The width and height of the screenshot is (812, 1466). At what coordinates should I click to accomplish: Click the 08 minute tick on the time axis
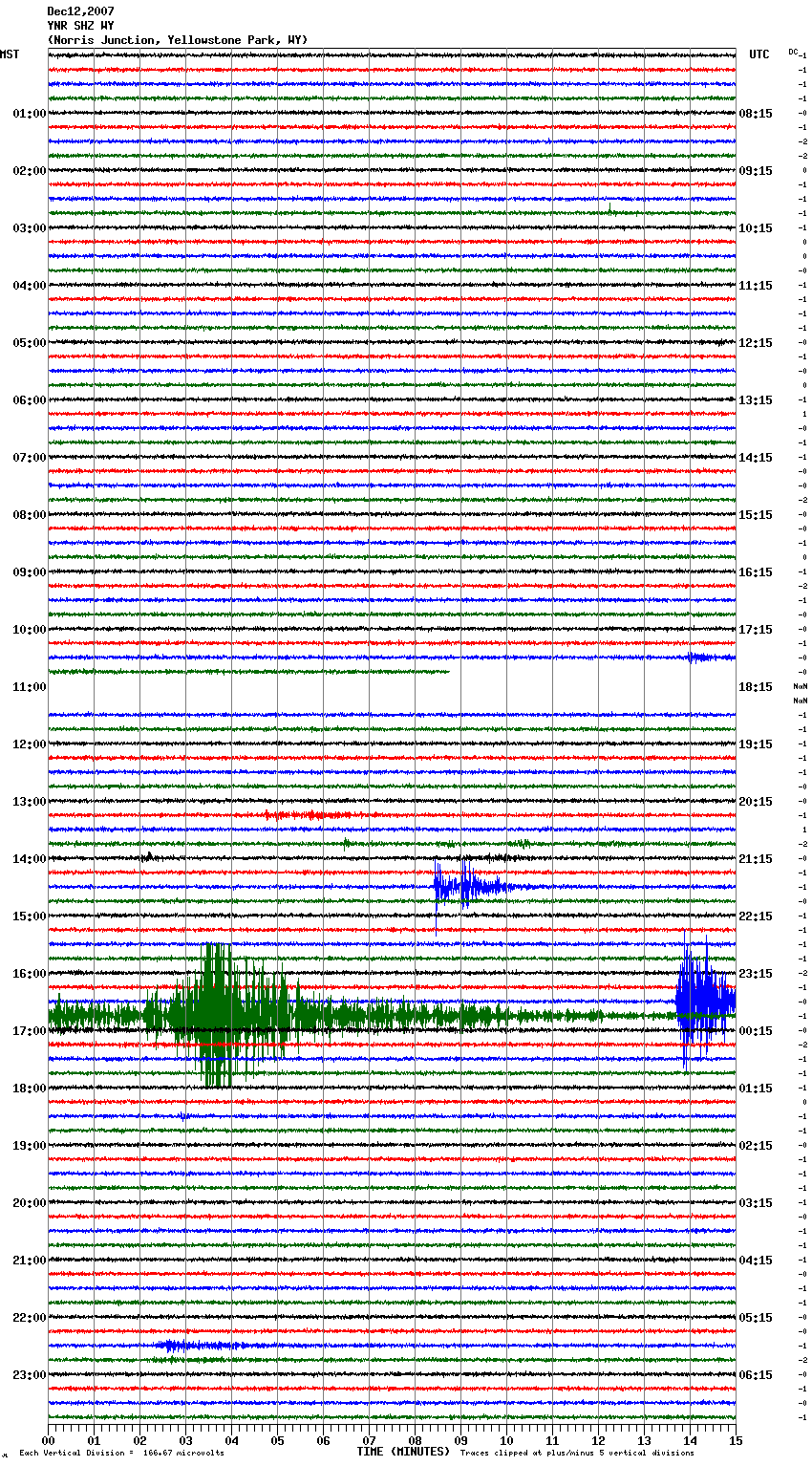pos(415,1440)
